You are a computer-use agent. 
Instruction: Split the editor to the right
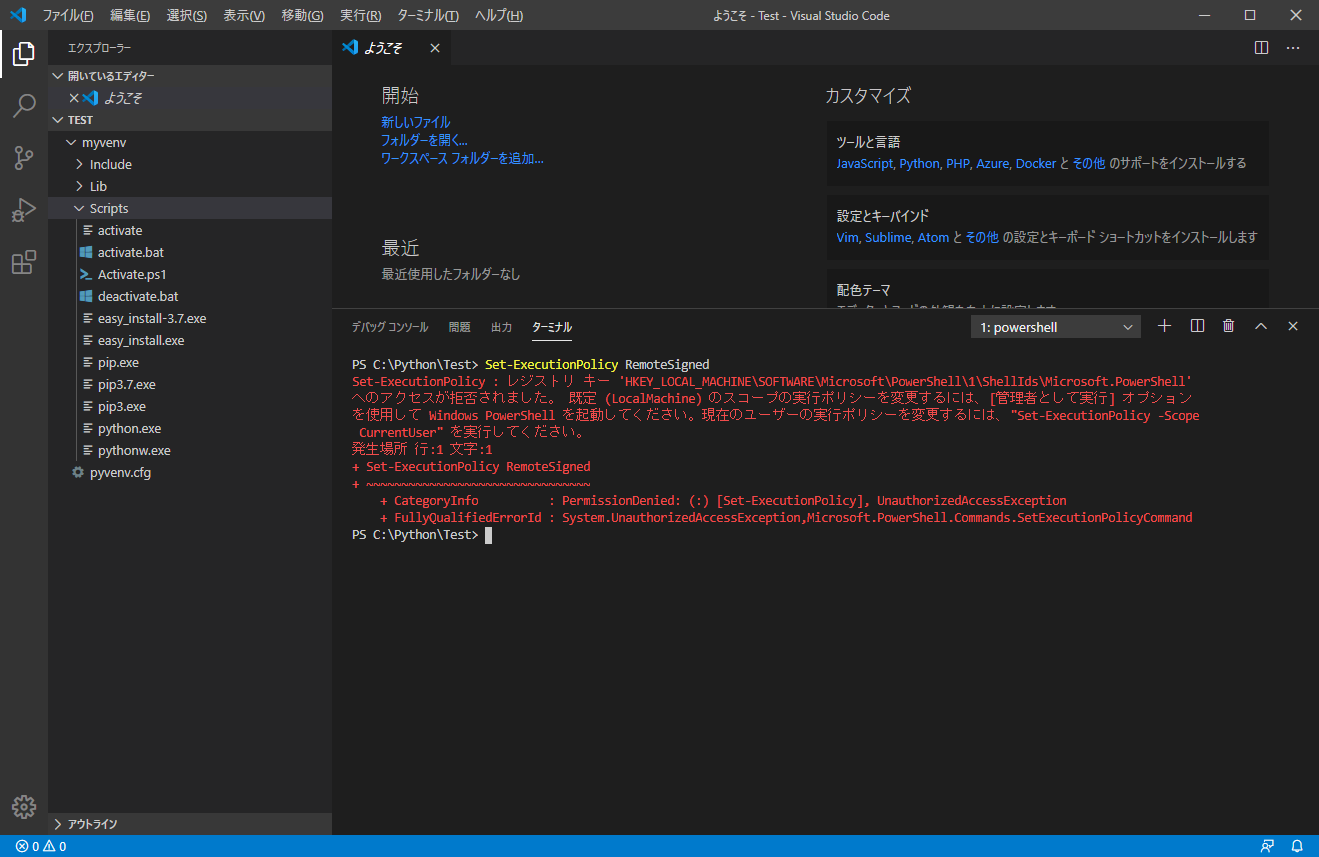1261,47
